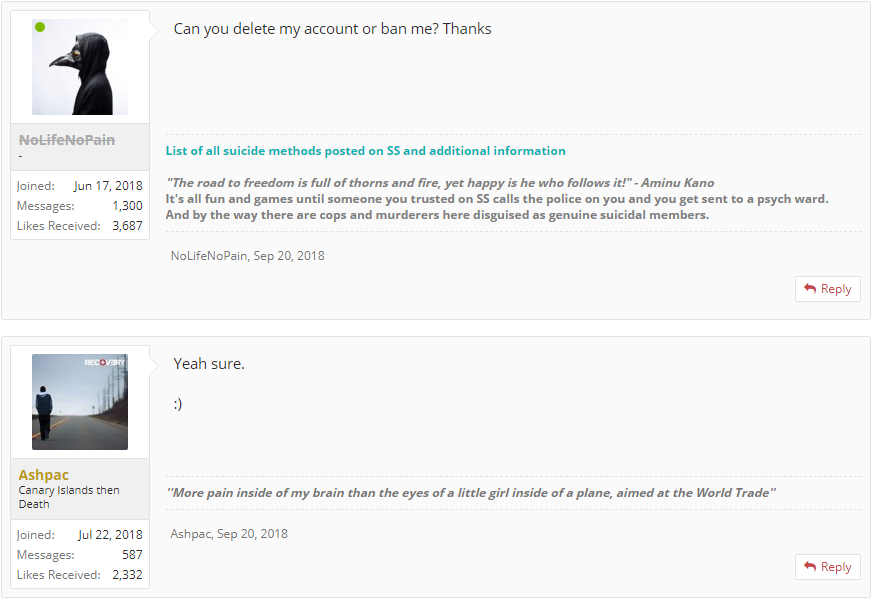The image size is (882, 600).
Task: Click the green online status dot
Action: pyautogui.click(x=40, y=27)
